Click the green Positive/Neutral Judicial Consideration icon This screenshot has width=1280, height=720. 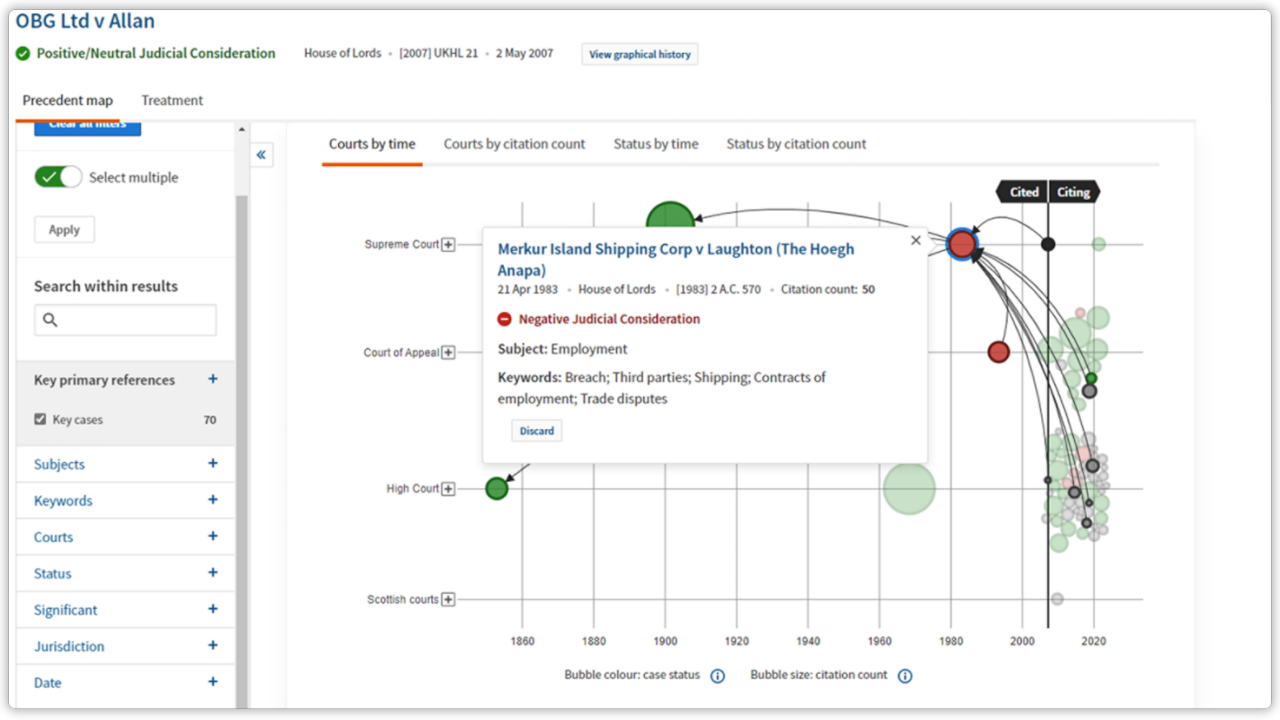pos(22,53)
